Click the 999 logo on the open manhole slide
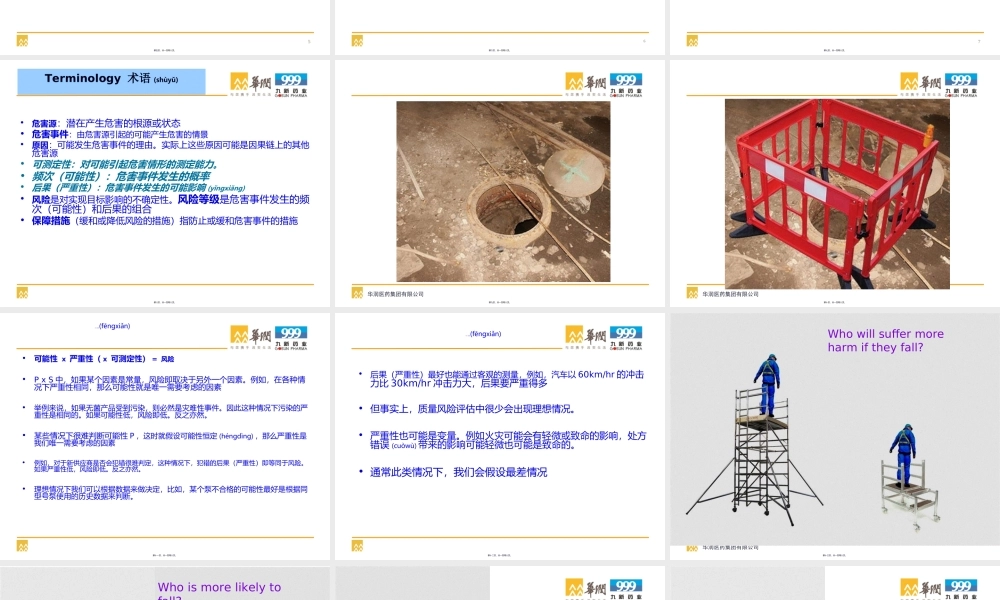Screen dimensions: 1000x600 628,81
